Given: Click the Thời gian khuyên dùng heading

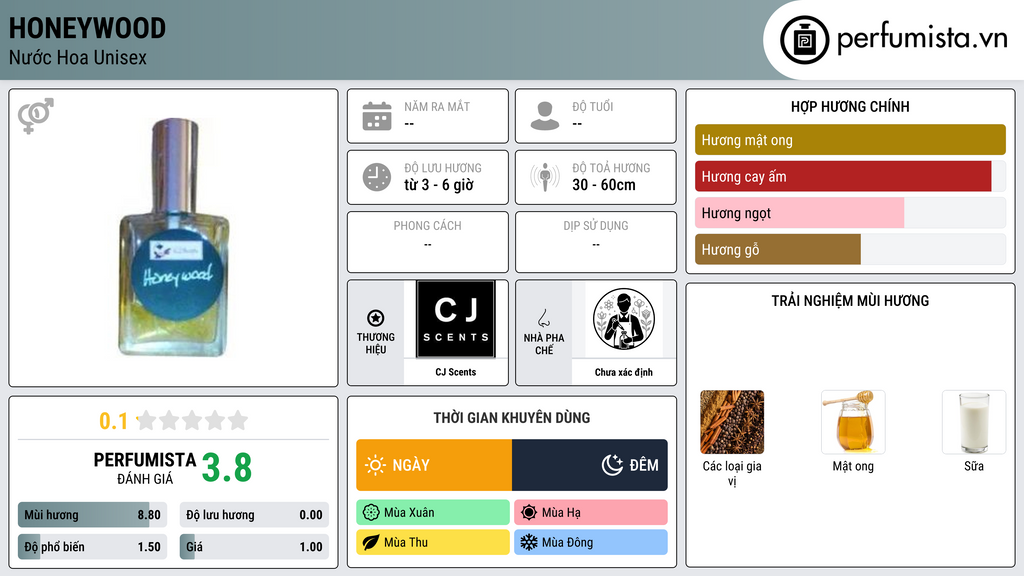Looking at the screenshot, I should click(512, 417).
